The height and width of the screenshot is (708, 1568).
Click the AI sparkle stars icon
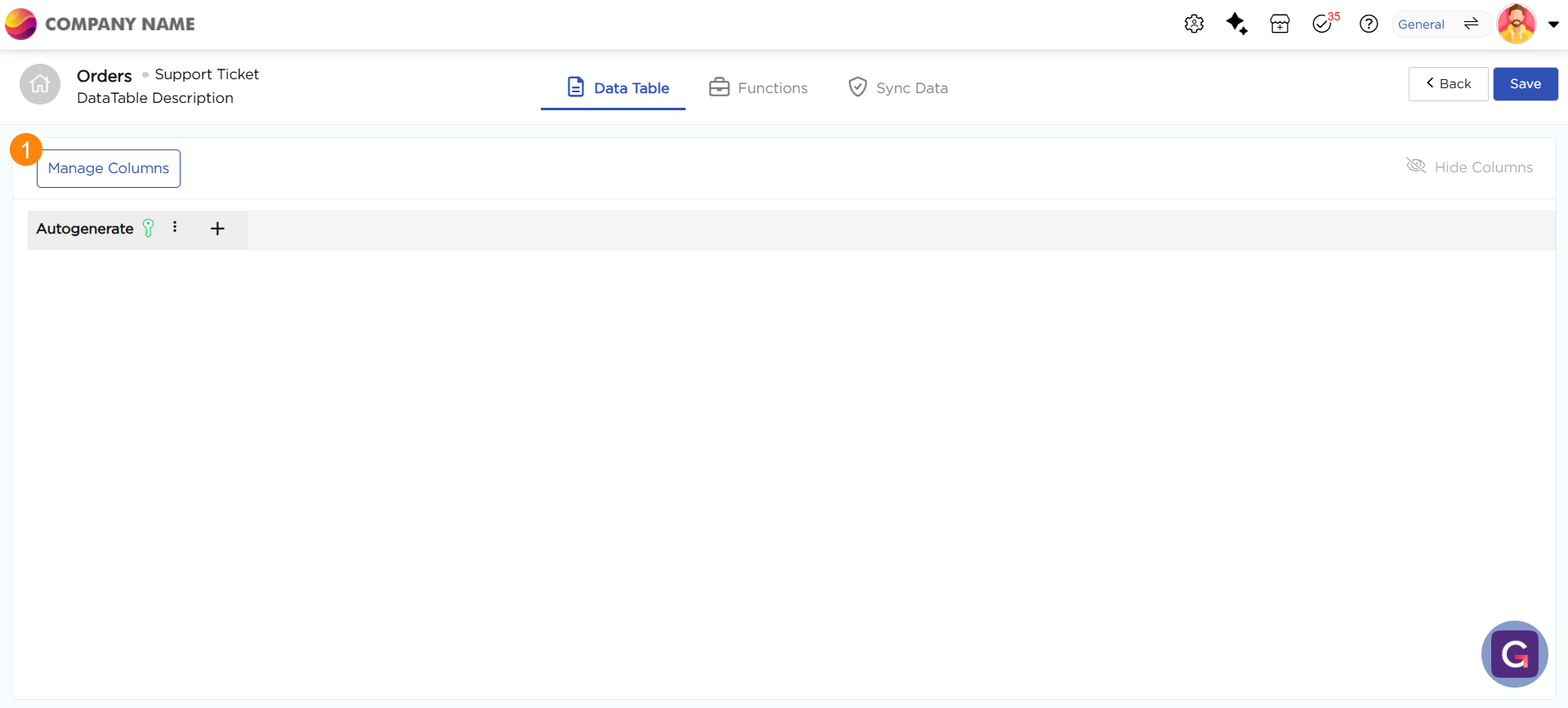pos(1236,24)
